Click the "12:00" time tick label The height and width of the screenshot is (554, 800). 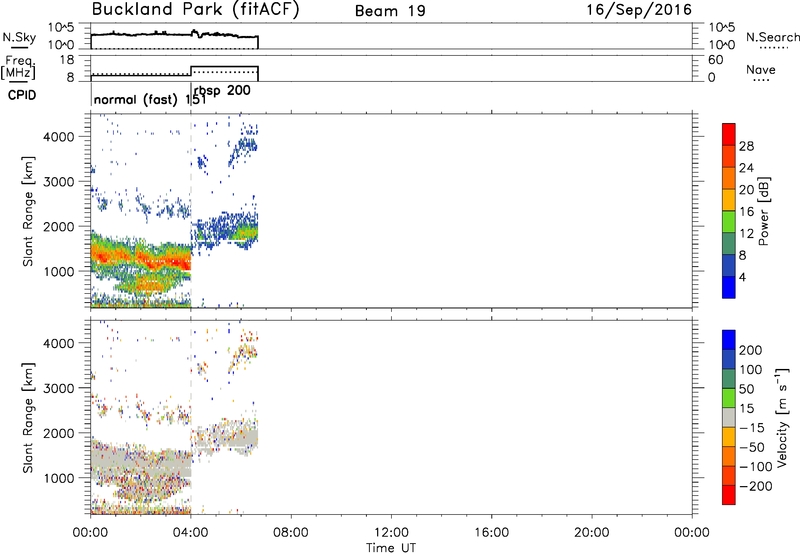coord(391,533)
